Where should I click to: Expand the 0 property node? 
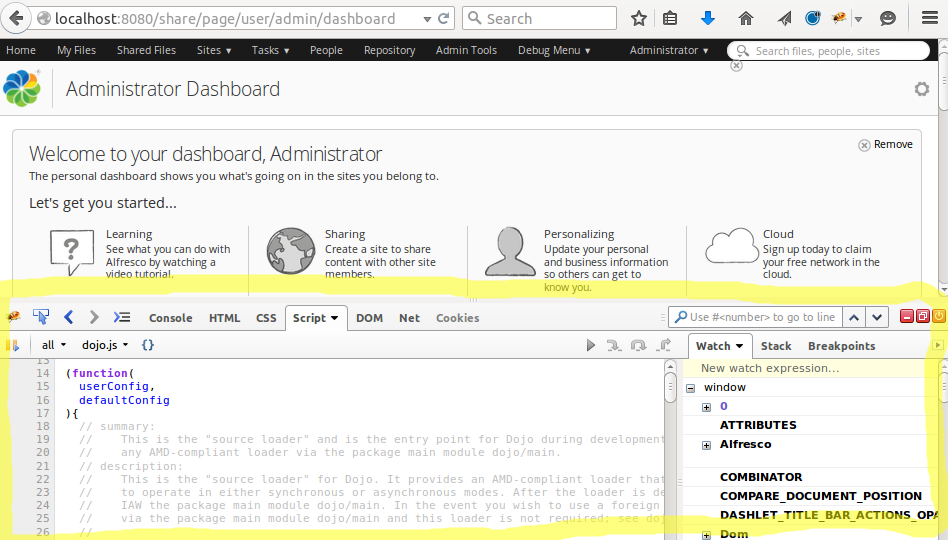(x=706, y=407)
